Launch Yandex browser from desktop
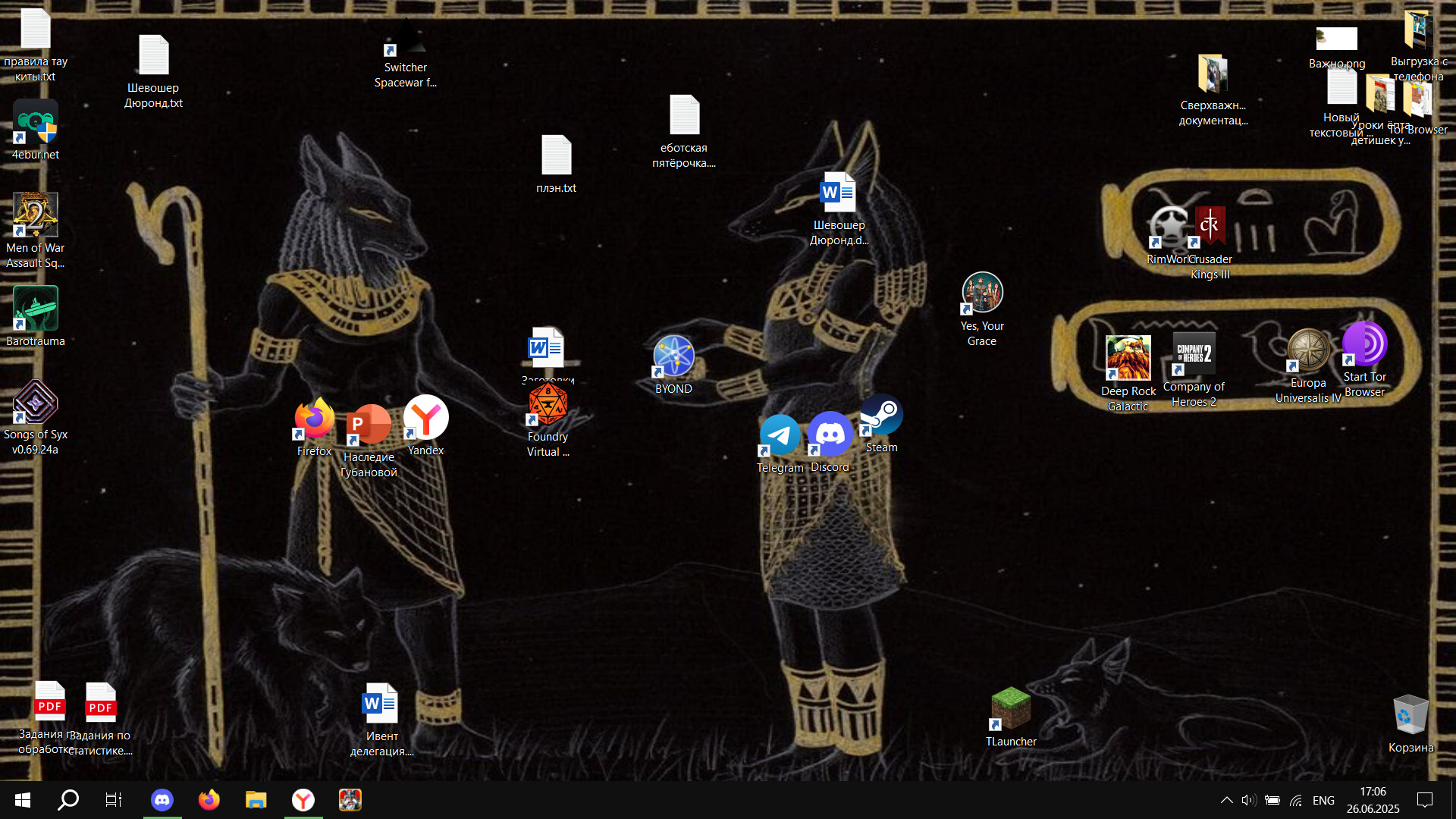Viewport: 1456px width, 819px height. click(x=426, y=418)
